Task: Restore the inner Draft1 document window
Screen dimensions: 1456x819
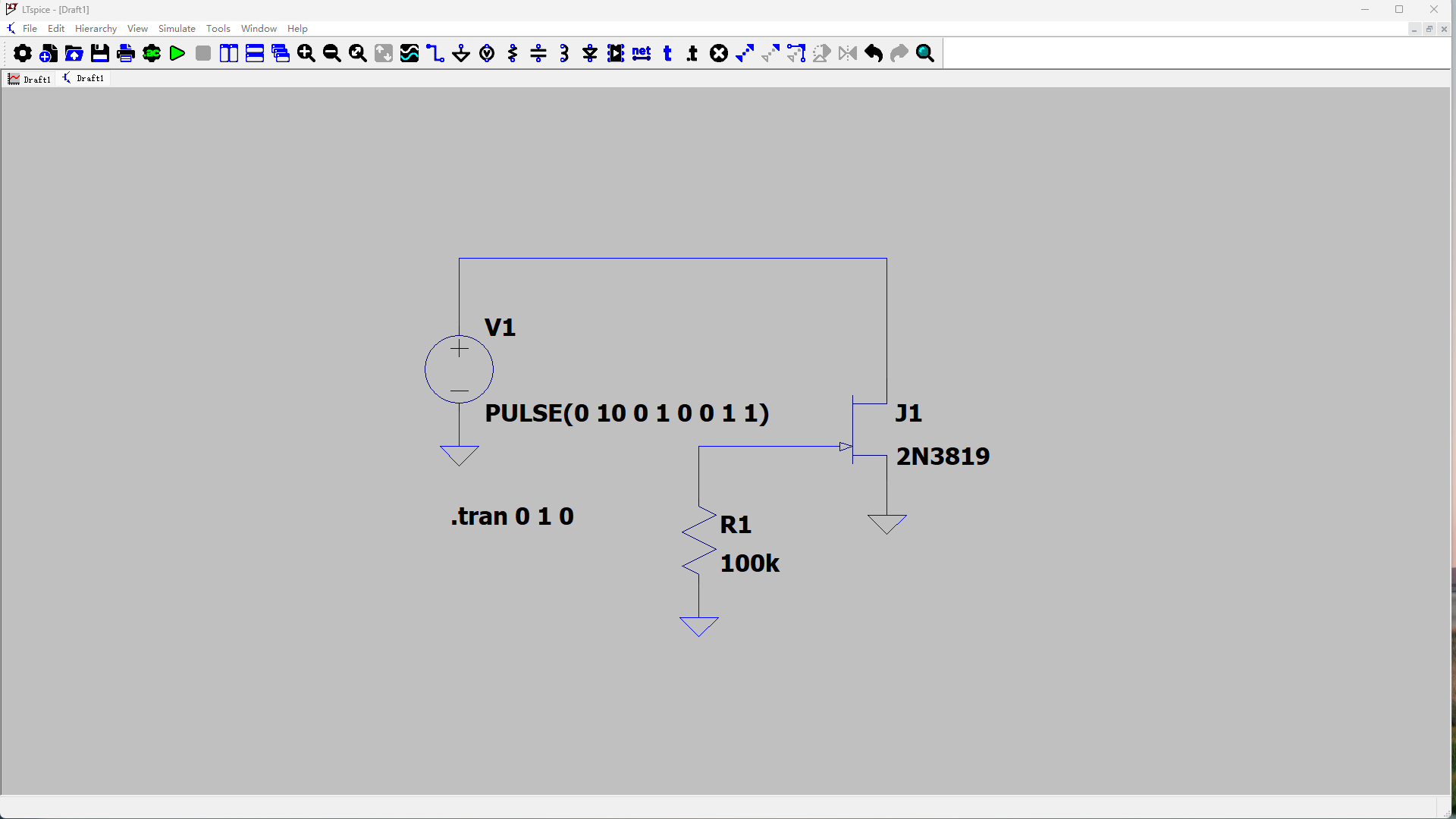Action: click(x=1429, y=29)
